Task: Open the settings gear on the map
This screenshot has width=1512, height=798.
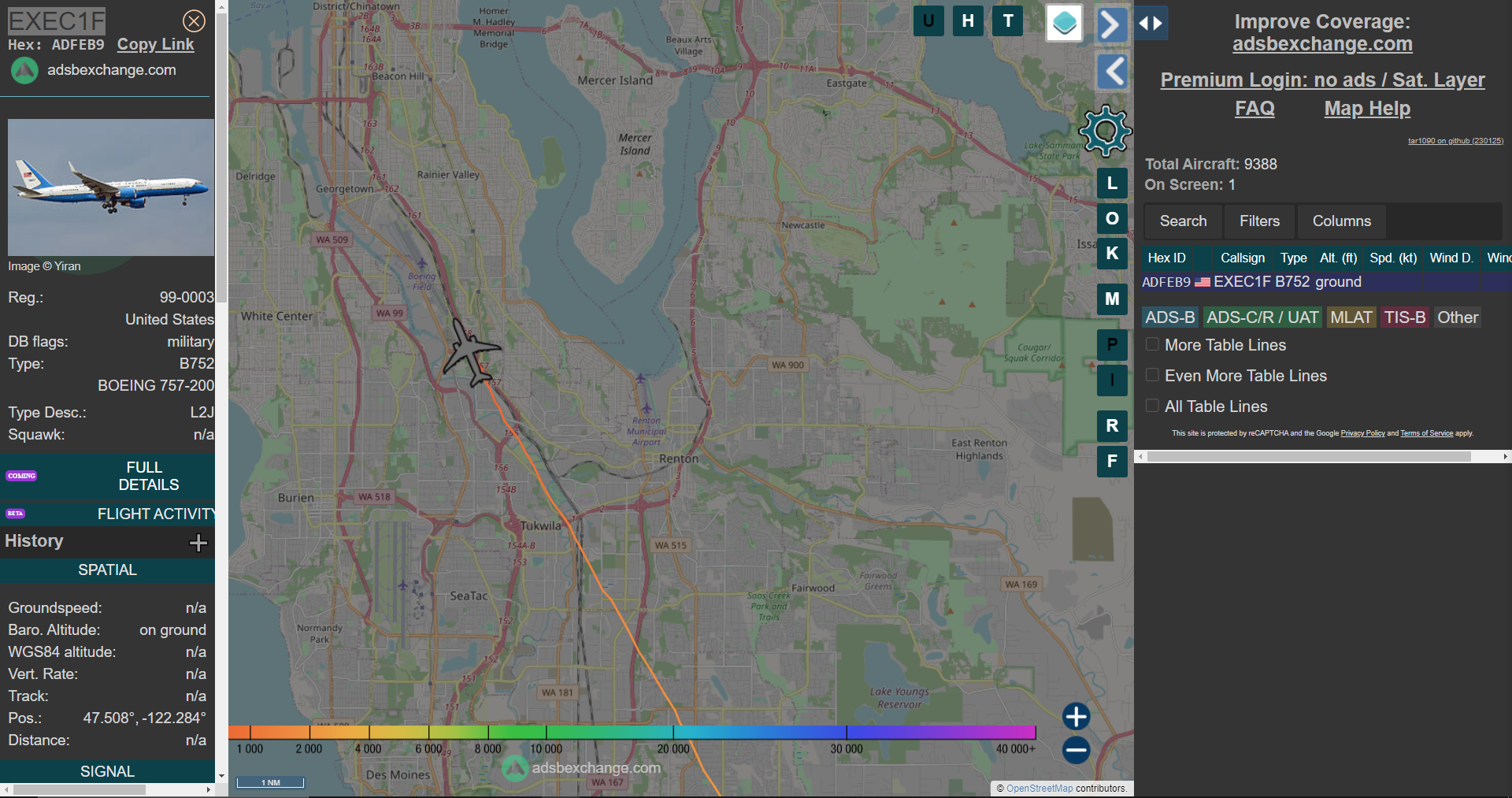Action: tap(1105, 131)
